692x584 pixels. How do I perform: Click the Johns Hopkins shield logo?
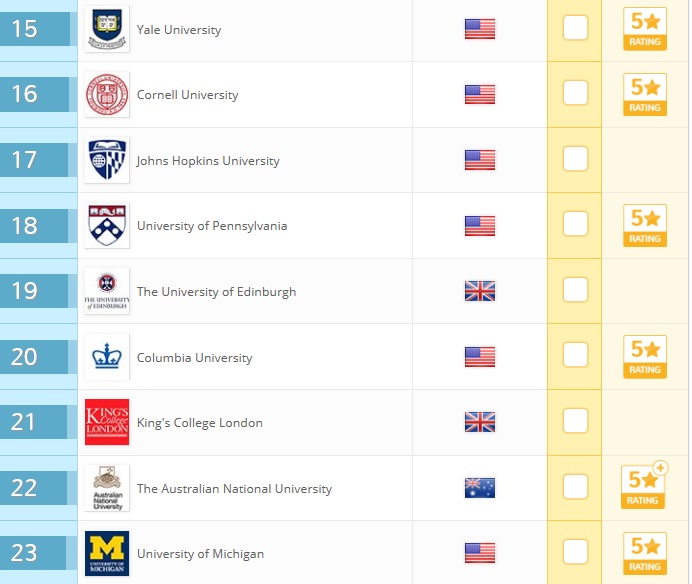pos(107,160)
